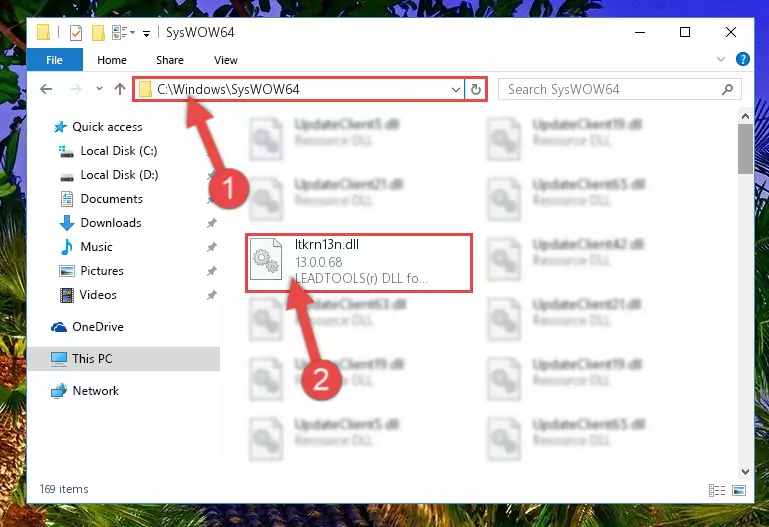Open Local Disk (C:) in sidebar
The height and width of the screenshot is (527, 769).
coord(119,151)
